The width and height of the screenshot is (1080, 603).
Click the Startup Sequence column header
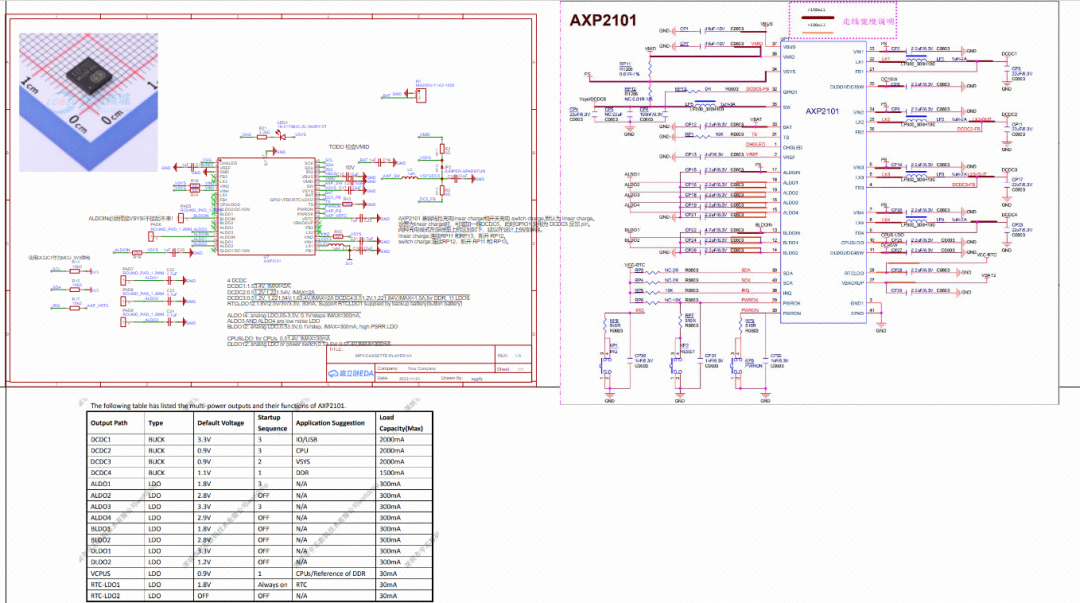270,421
